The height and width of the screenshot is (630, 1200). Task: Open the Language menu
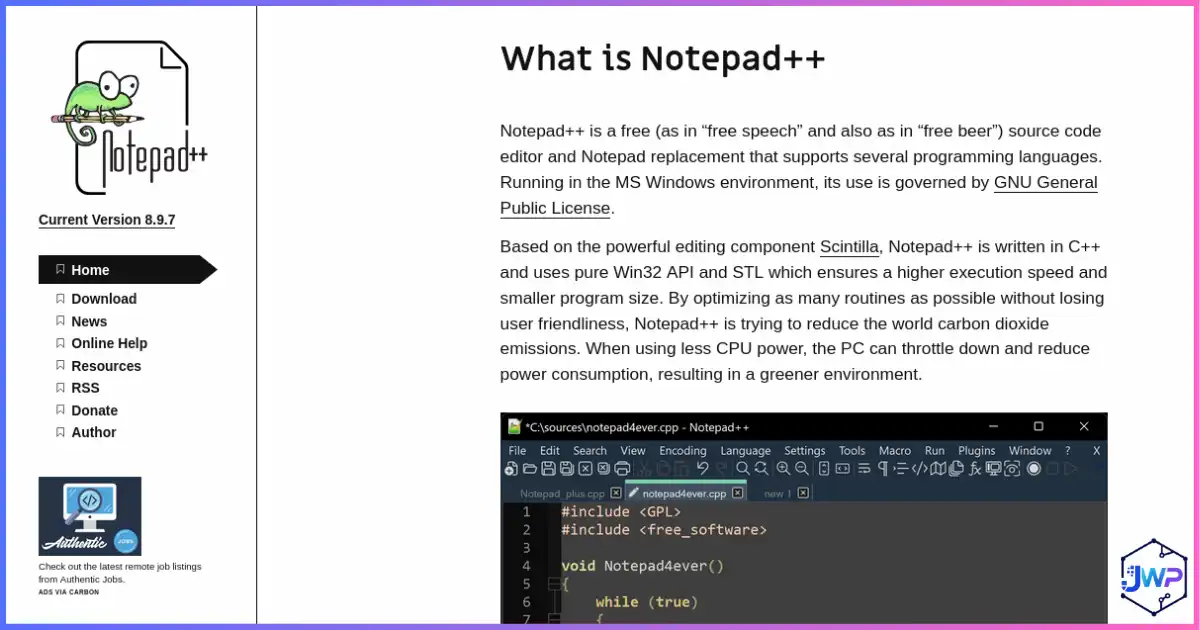(x=745, y=451)
